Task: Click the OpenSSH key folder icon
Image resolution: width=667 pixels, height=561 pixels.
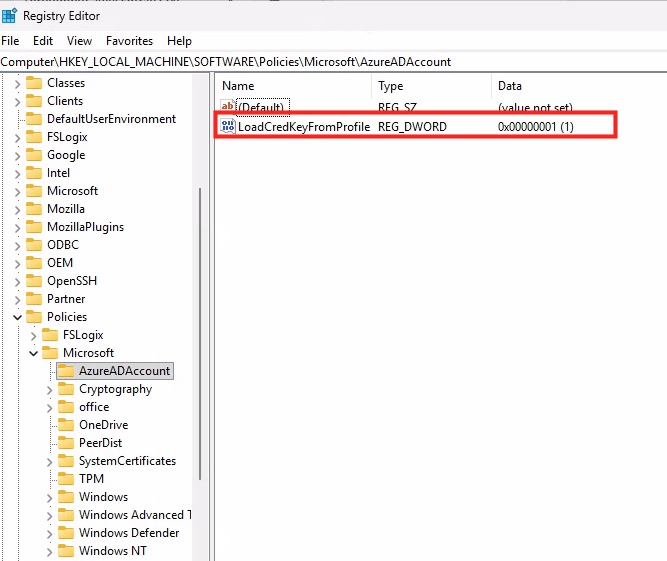Action: point(34,281)
